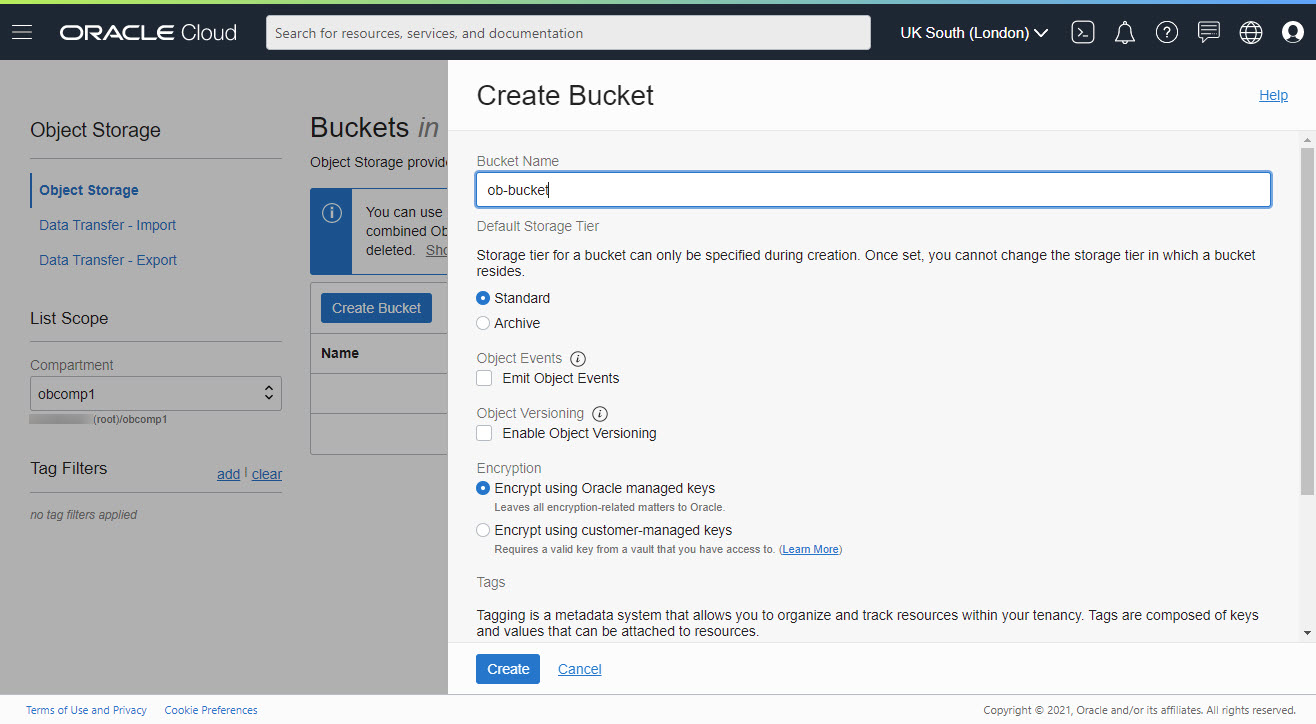The image size is (1316, 724).
Task: Click the Object Events info icon
Action: tap(578, 358)
